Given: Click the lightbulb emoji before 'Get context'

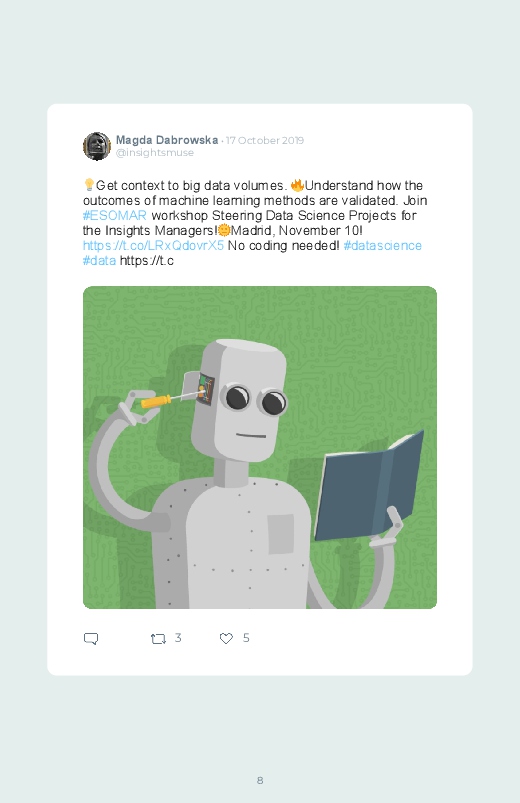Looking at the screenshot, I should [x=89, y=184].
